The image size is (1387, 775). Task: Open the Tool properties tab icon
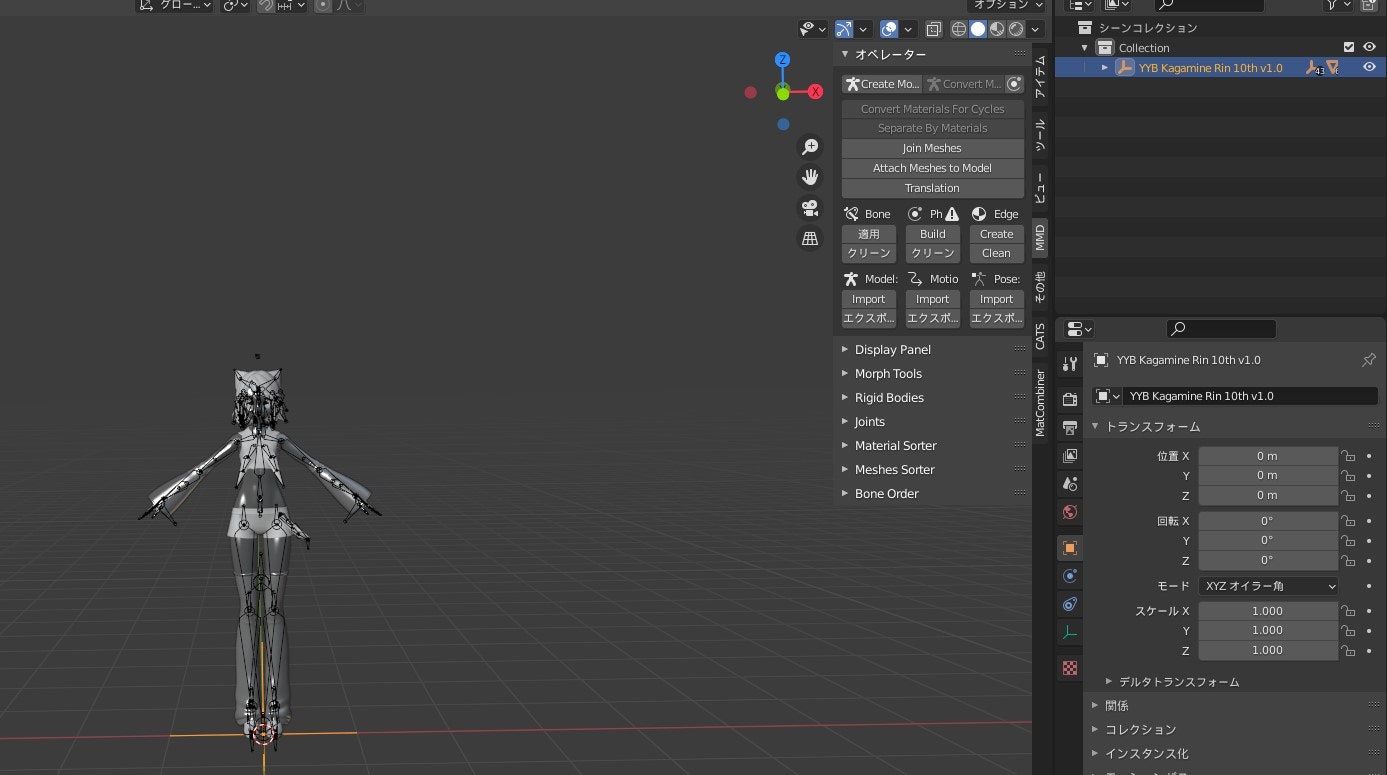[1070, 364]
